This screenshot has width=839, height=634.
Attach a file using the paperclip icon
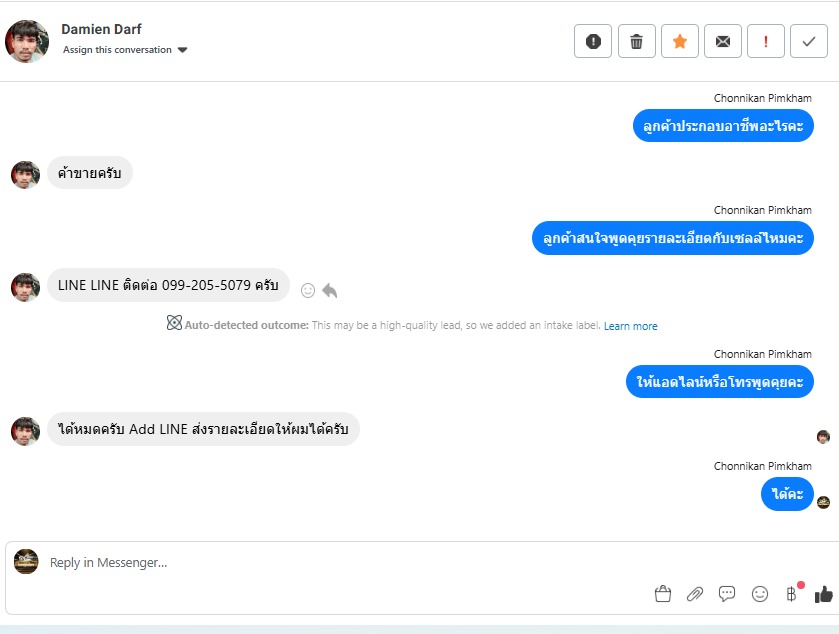pyautogui.click(x=695, y=594)
